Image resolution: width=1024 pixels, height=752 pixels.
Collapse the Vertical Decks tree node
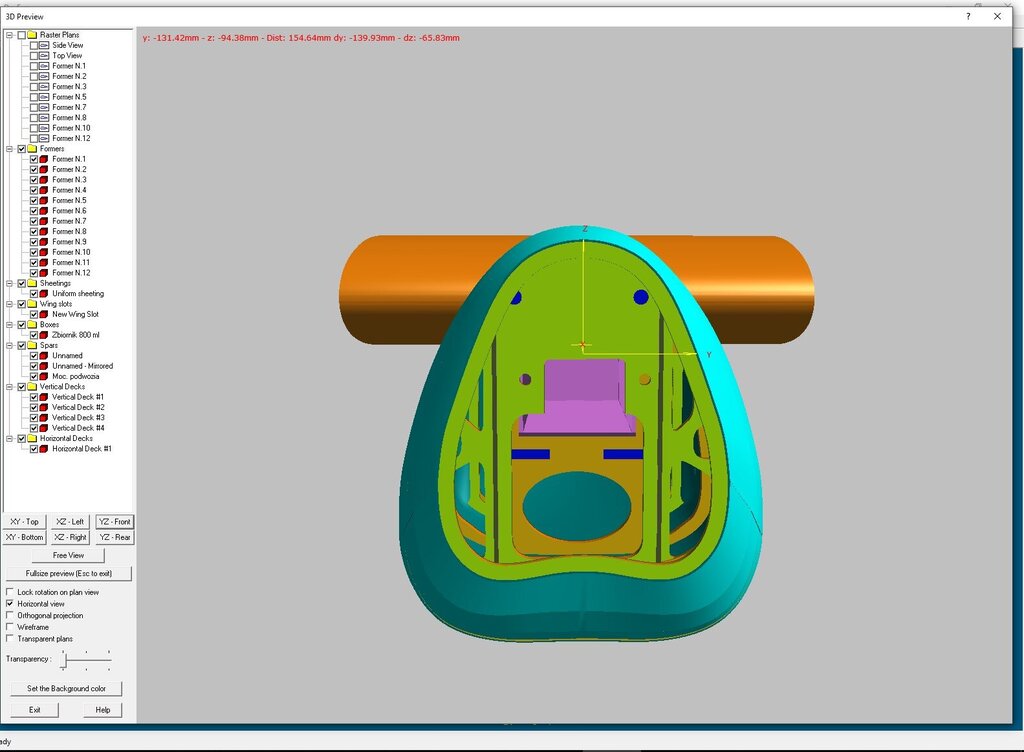[x=9, y=385]
